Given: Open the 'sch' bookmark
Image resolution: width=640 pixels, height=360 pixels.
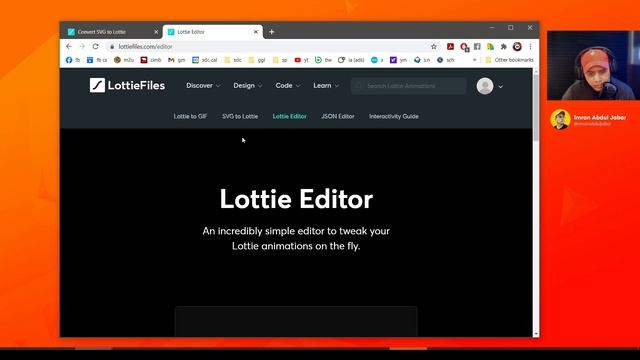Looking at the screenshot, I should click(445, 60).
